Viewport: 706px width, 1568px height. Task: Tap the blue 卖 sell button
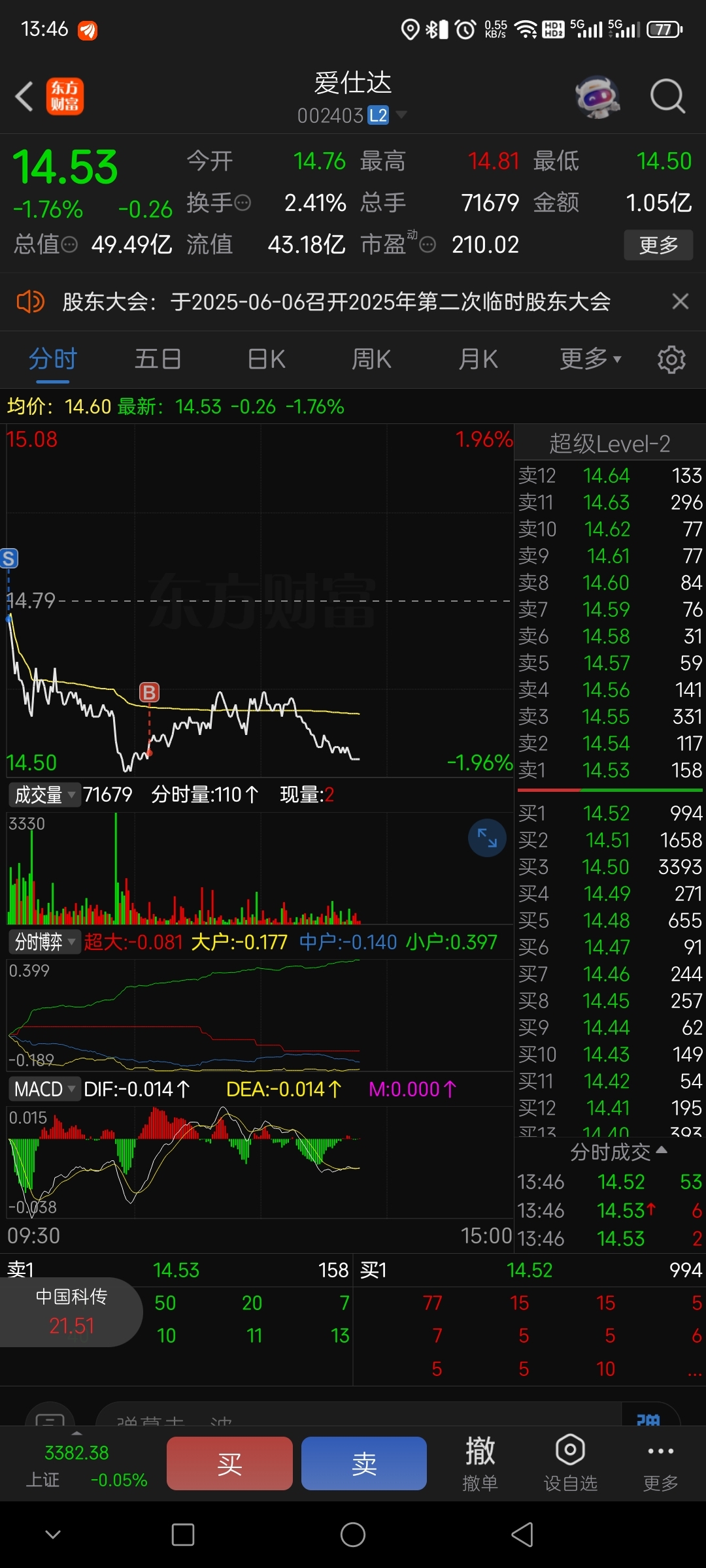coord(364,1463)
